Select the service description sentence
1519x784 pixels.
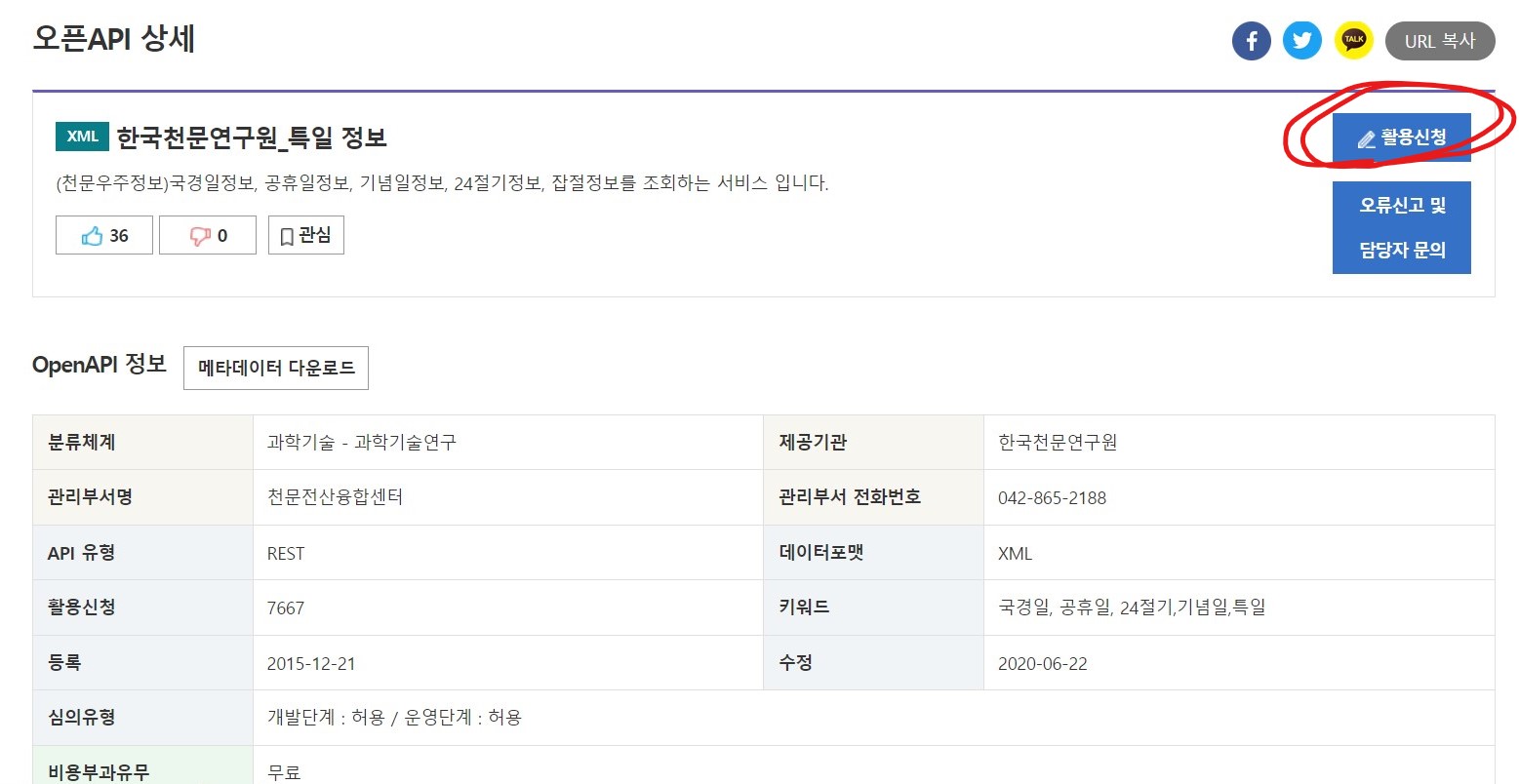[443, 183]
